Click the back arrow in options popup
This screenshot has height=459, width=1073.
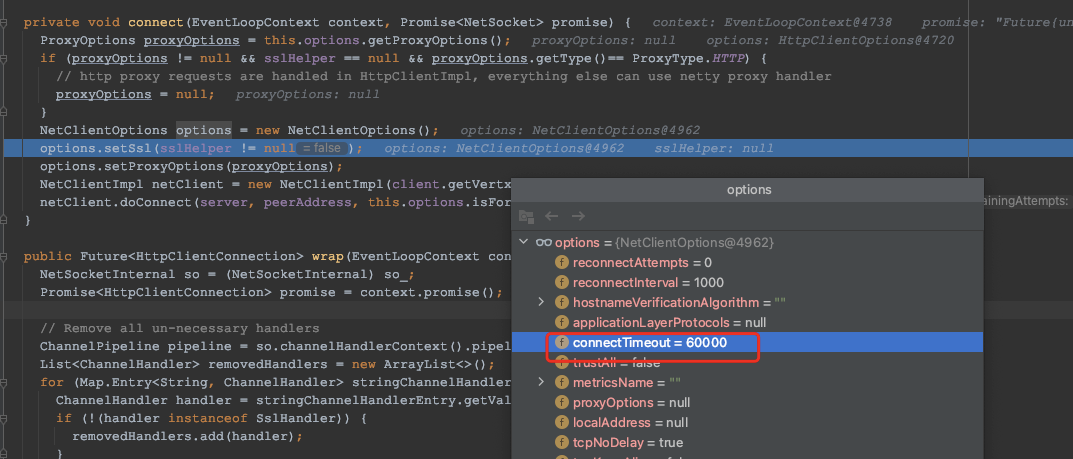click(552, 216)
